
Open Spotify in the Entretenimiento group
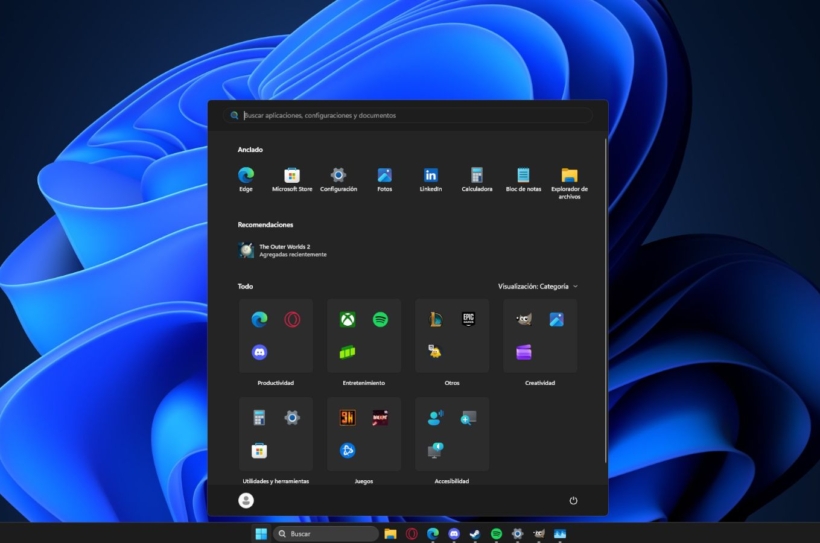coord(380,319)
